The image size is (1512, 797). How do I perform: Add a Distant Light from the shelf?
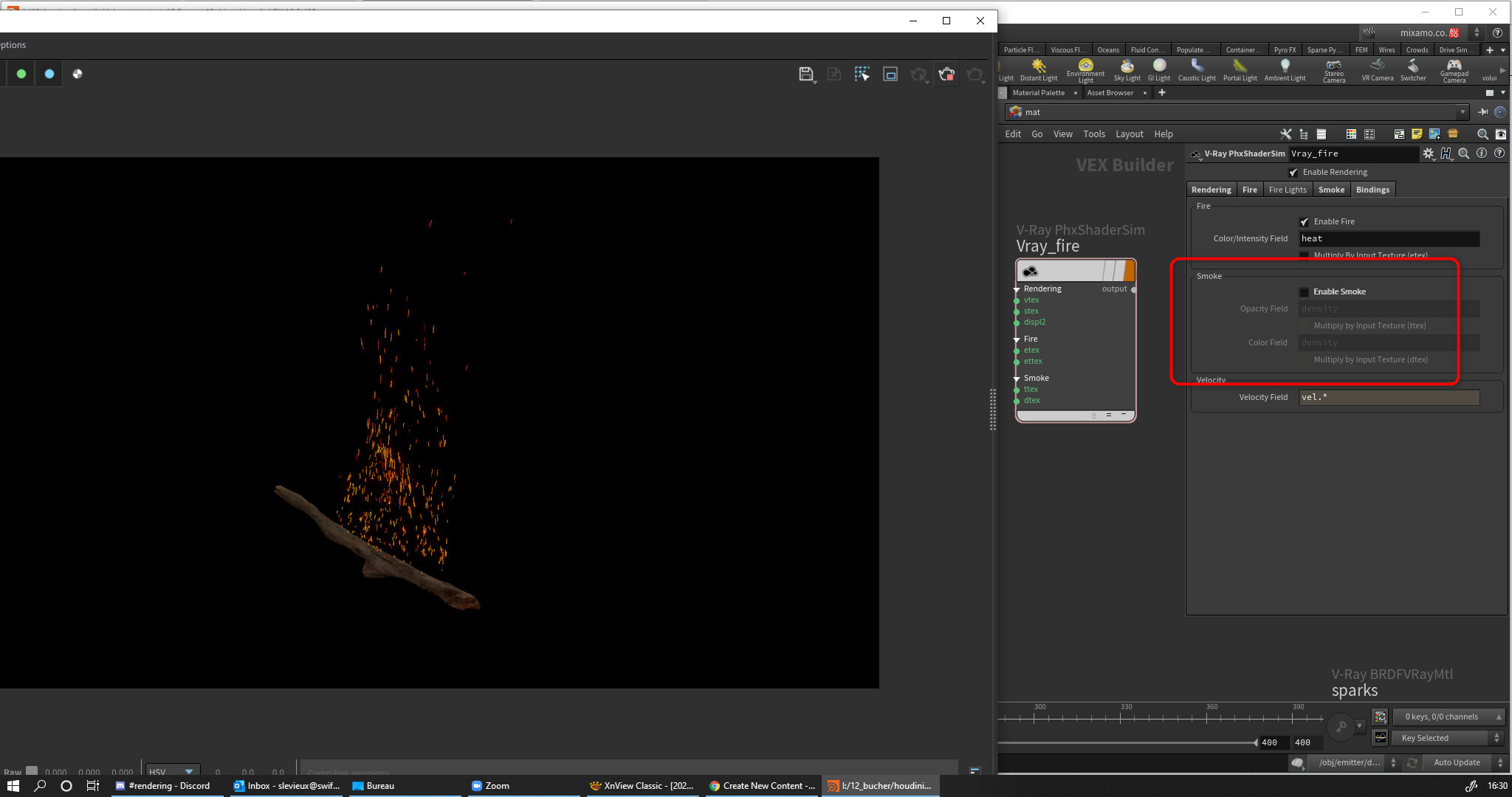point(1038,70)
